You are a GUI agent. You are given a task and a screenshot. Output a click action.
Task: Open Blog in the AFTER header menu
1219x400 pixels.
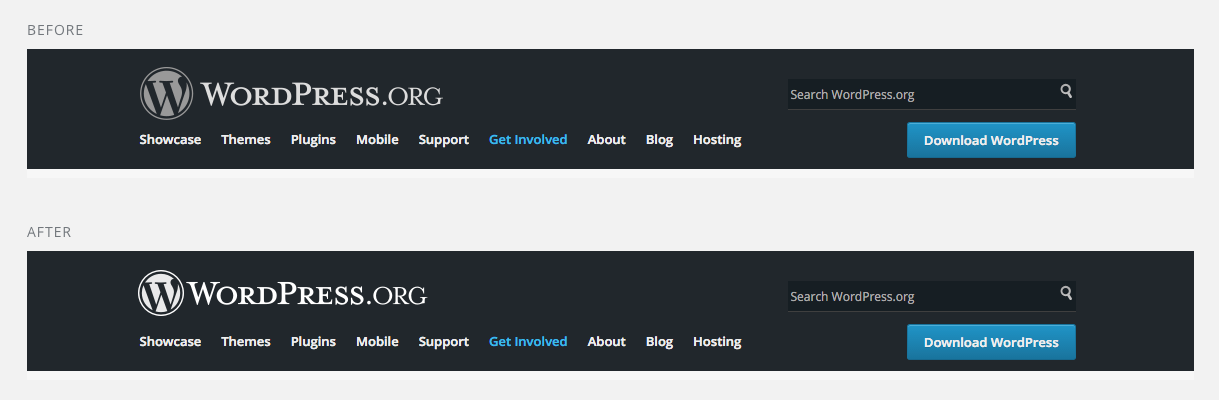pyautogui.click(x=659, y=342)
